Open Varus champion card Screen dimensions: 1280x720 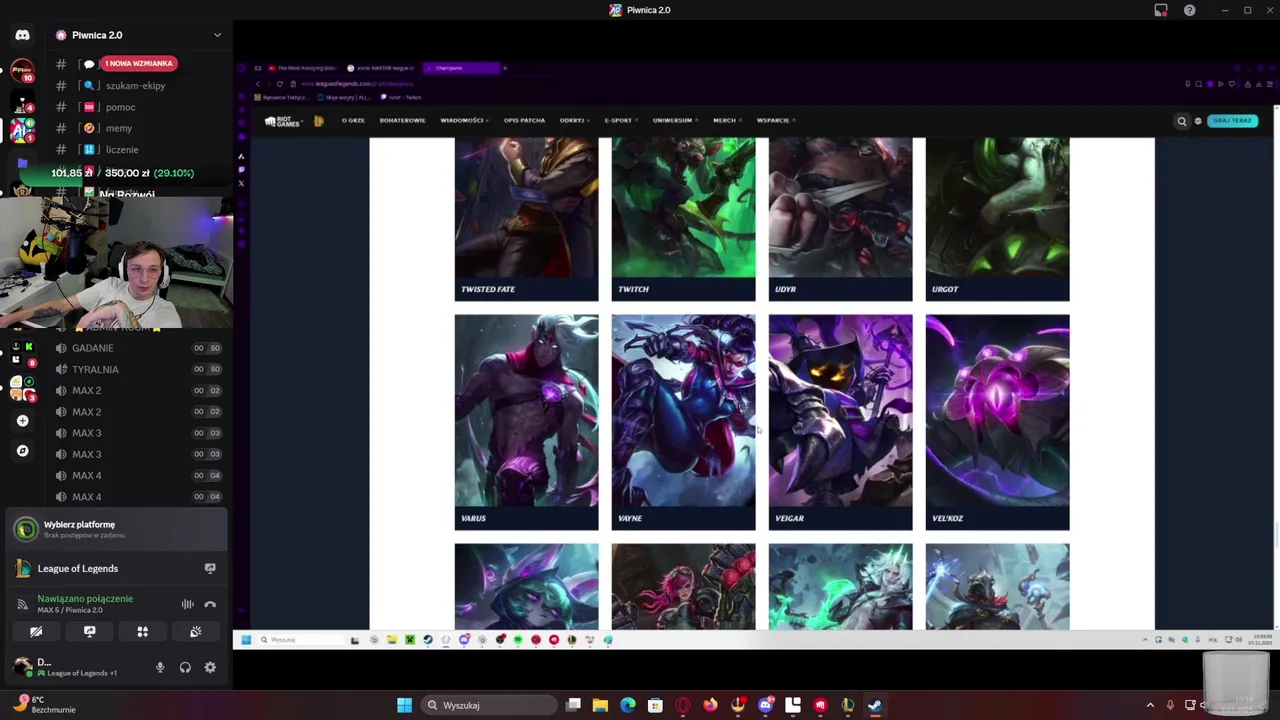526,422
